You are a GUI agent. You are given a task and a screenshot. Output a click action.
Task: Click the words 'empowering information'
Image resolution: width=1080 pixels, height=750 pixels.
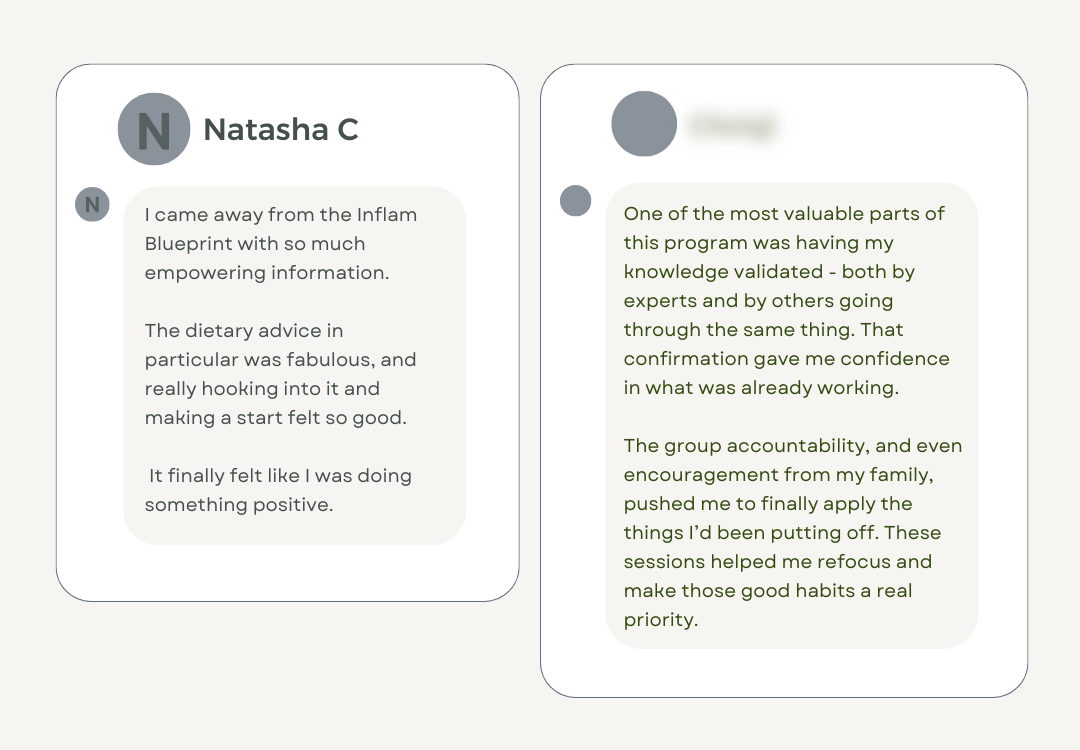pyautogui.click(x=267, y=272)
